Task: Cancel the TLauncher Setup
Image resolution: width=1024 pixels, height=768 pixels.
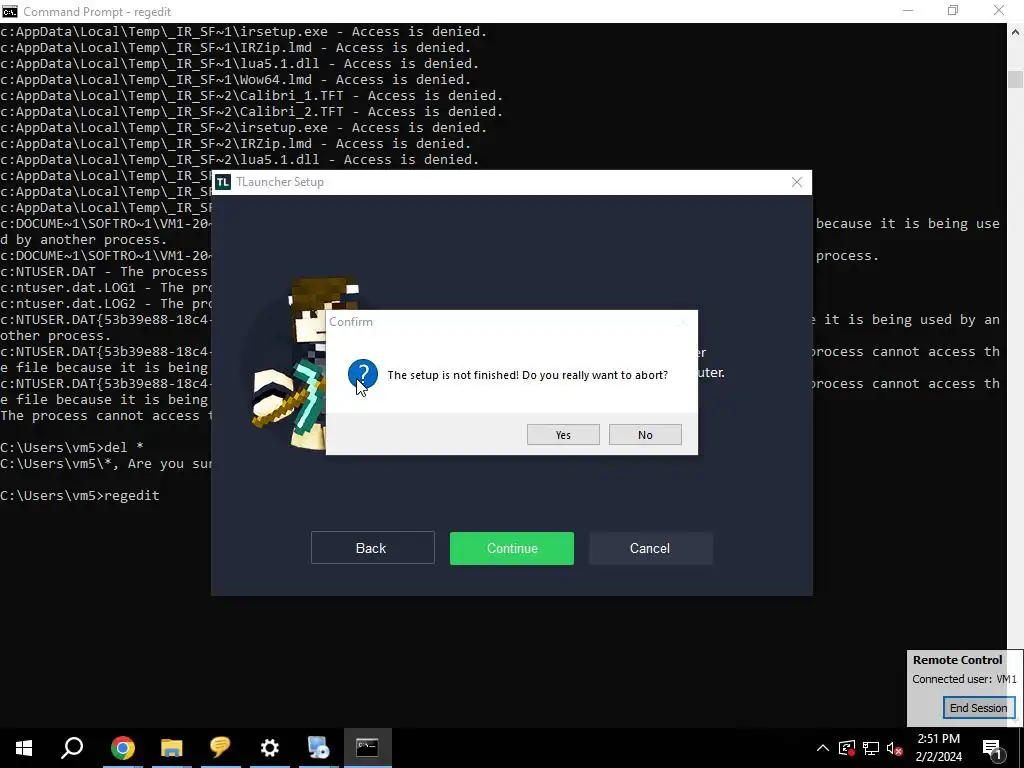Action: (650, 548)
